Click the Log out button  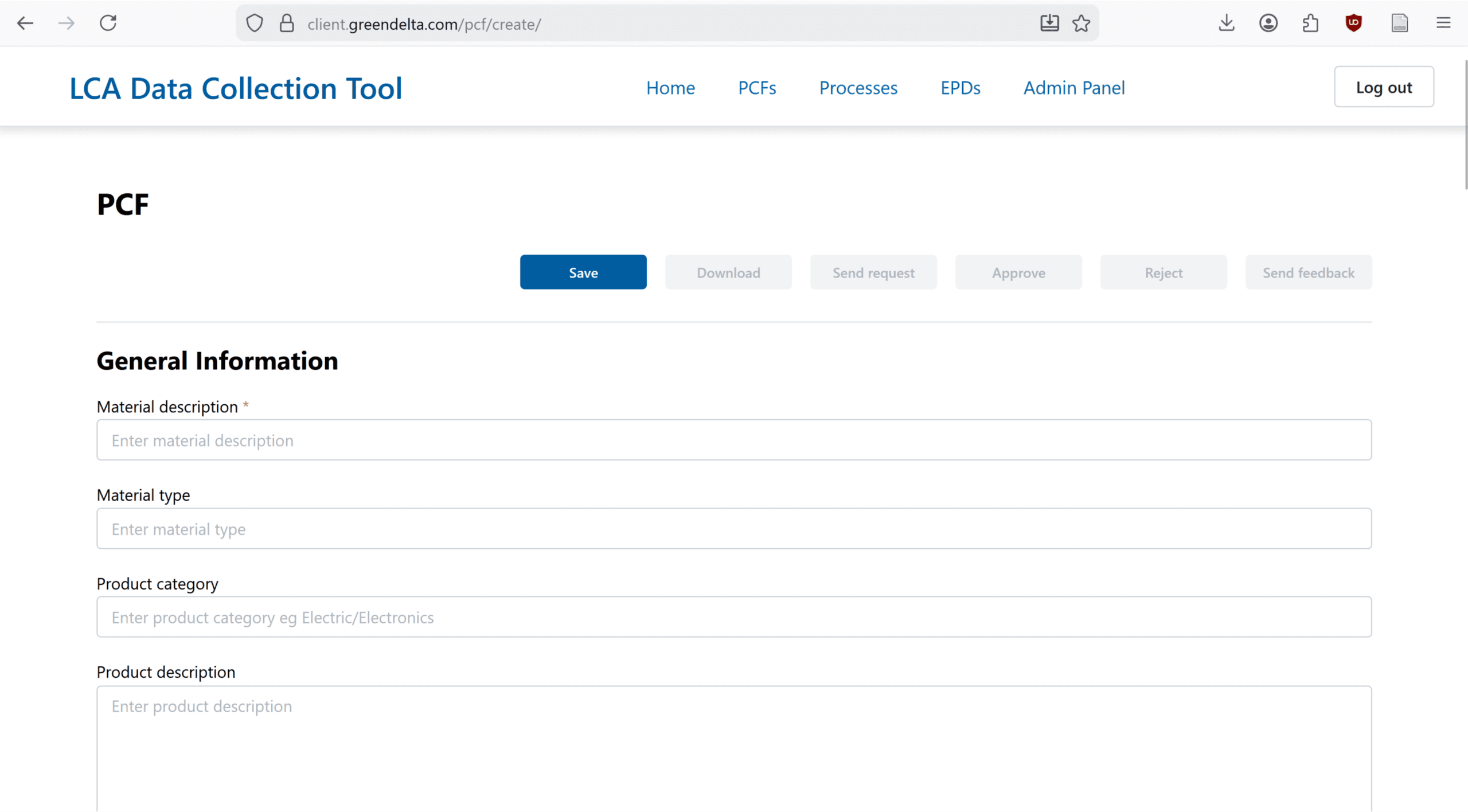[x=1383, y=87]
